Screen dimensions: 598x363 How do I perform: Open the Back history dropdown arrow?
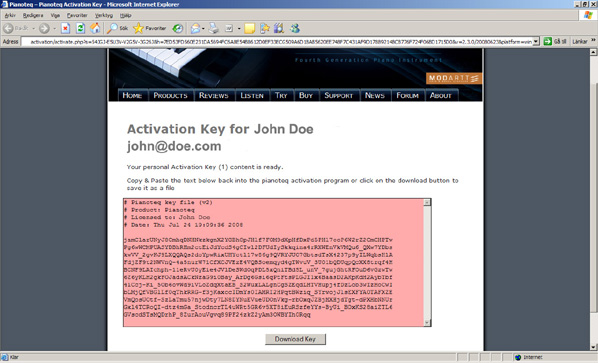34,29
